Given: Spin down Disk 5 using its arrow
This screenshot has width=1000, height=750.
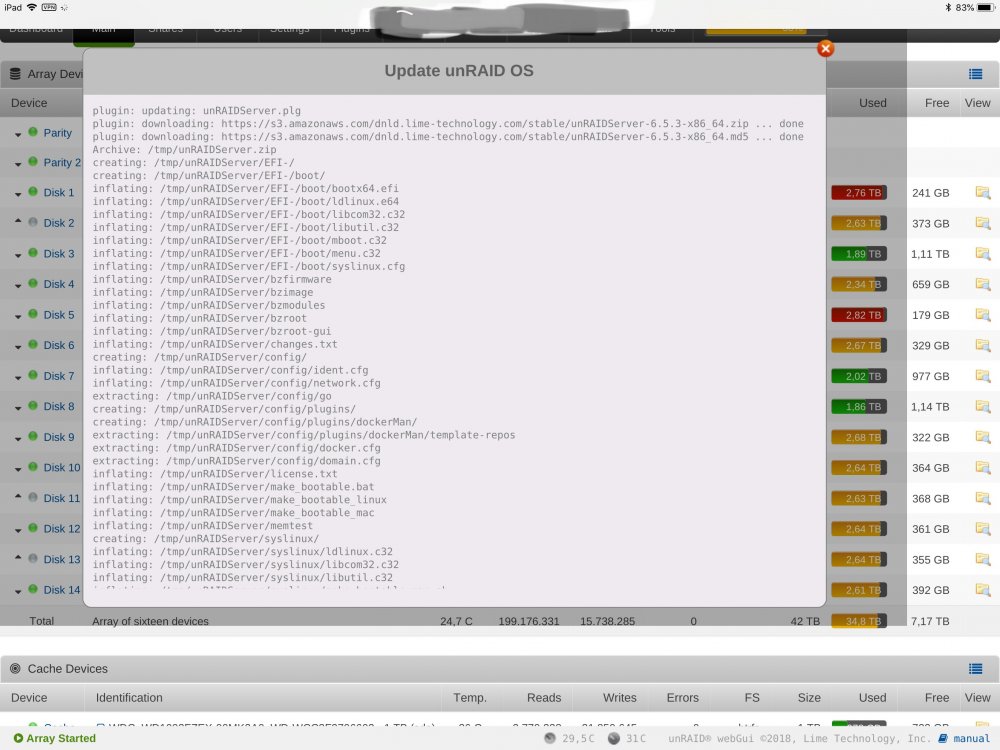Looking at the screenshot, I should (18, 317).
